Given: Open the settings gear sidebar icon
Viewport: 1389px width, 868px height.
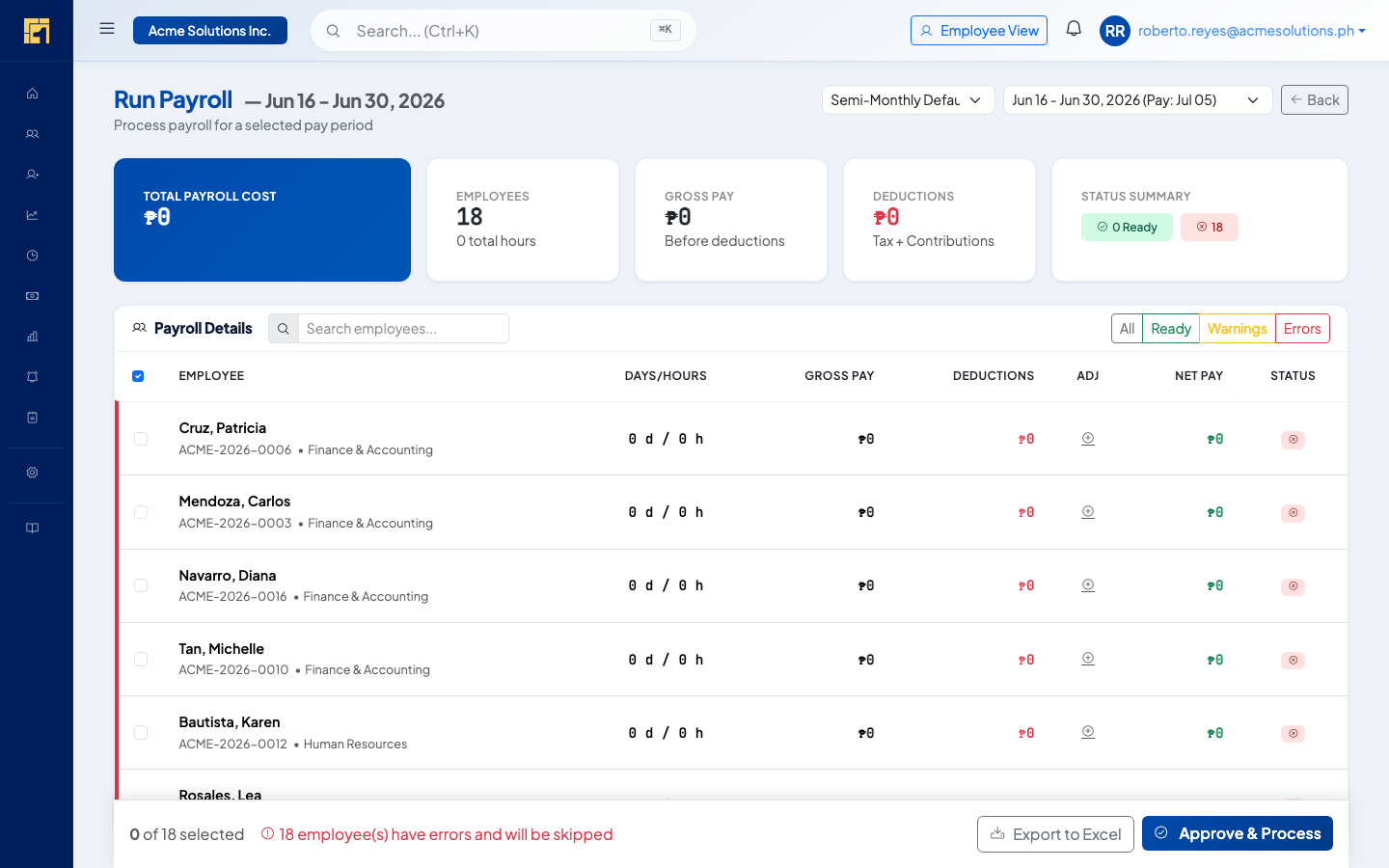Looking at the screenshot, I should coord(32,473).
